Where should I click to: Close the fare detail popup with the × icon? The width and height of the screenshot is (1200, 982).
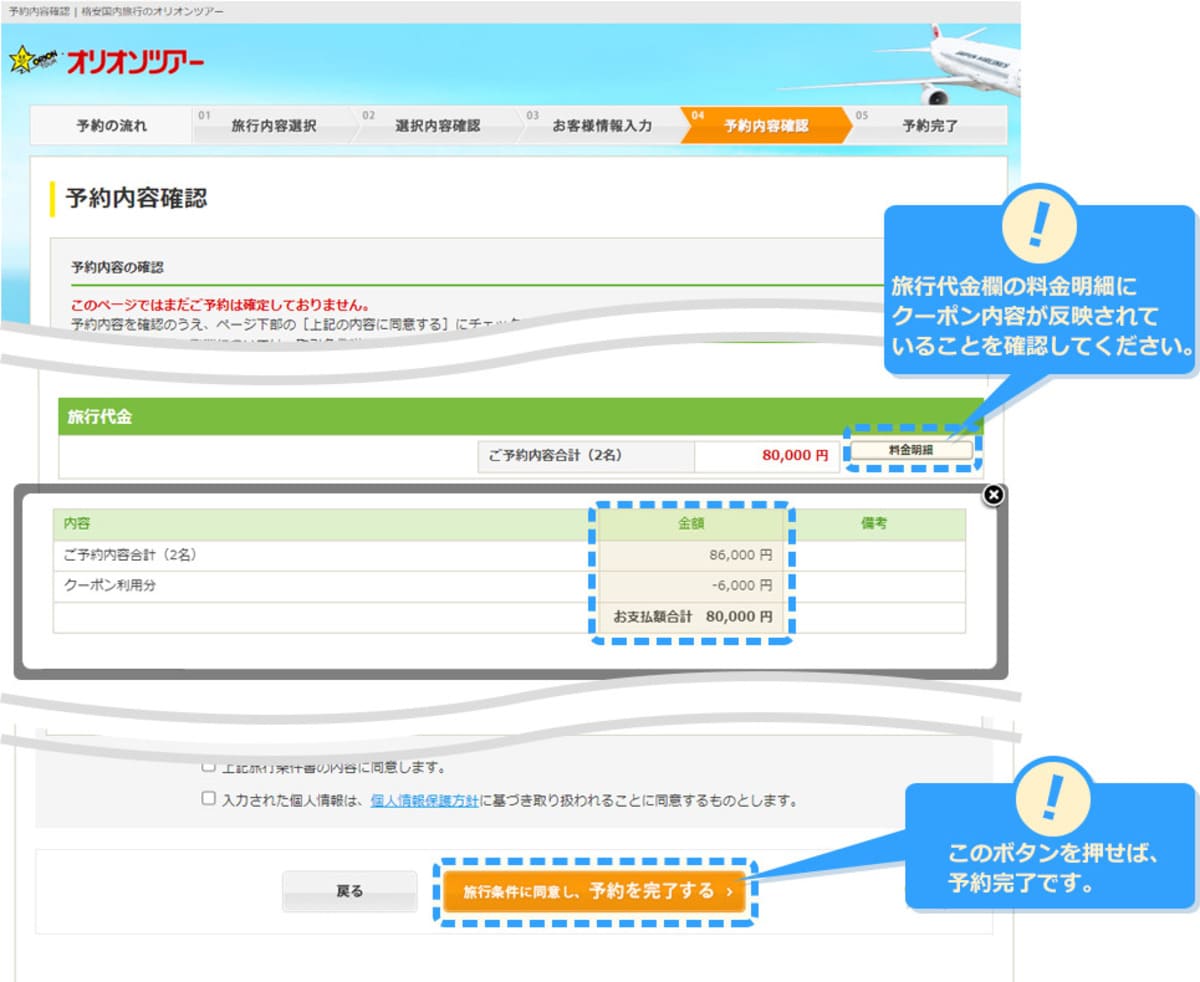[992, 495]
